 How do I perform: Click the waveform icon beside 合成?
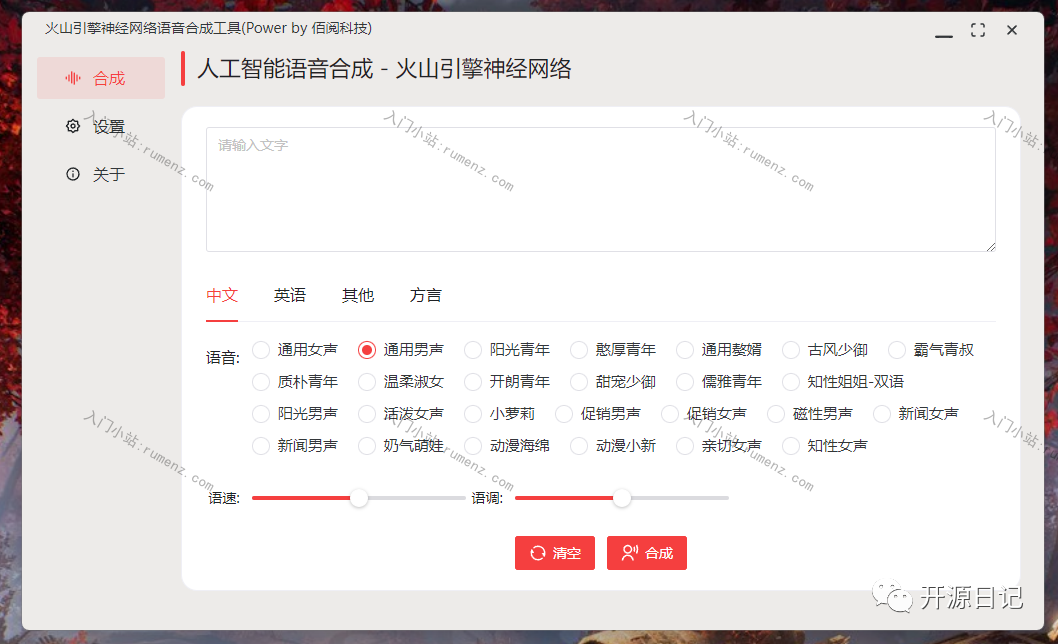pos(73,78)
